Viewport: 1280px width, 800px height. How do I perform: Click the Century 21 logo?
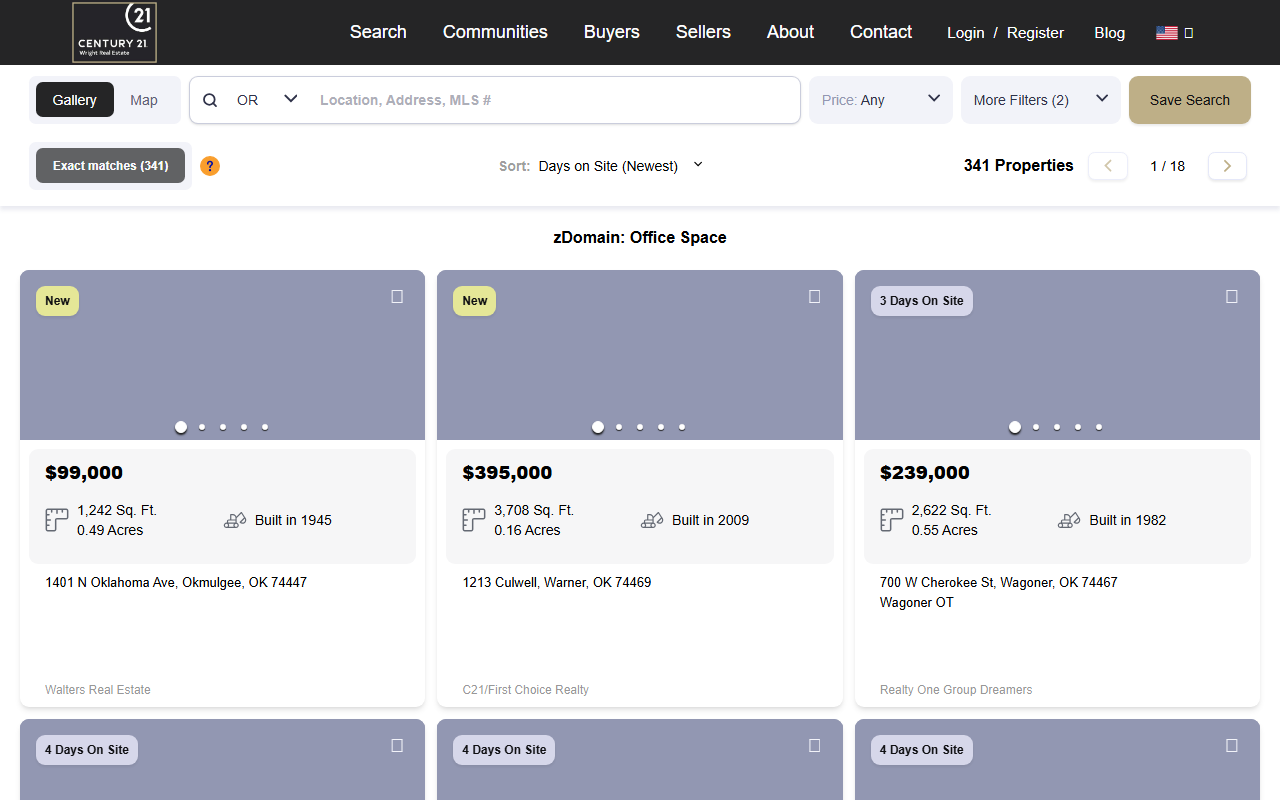coord(114,32)
